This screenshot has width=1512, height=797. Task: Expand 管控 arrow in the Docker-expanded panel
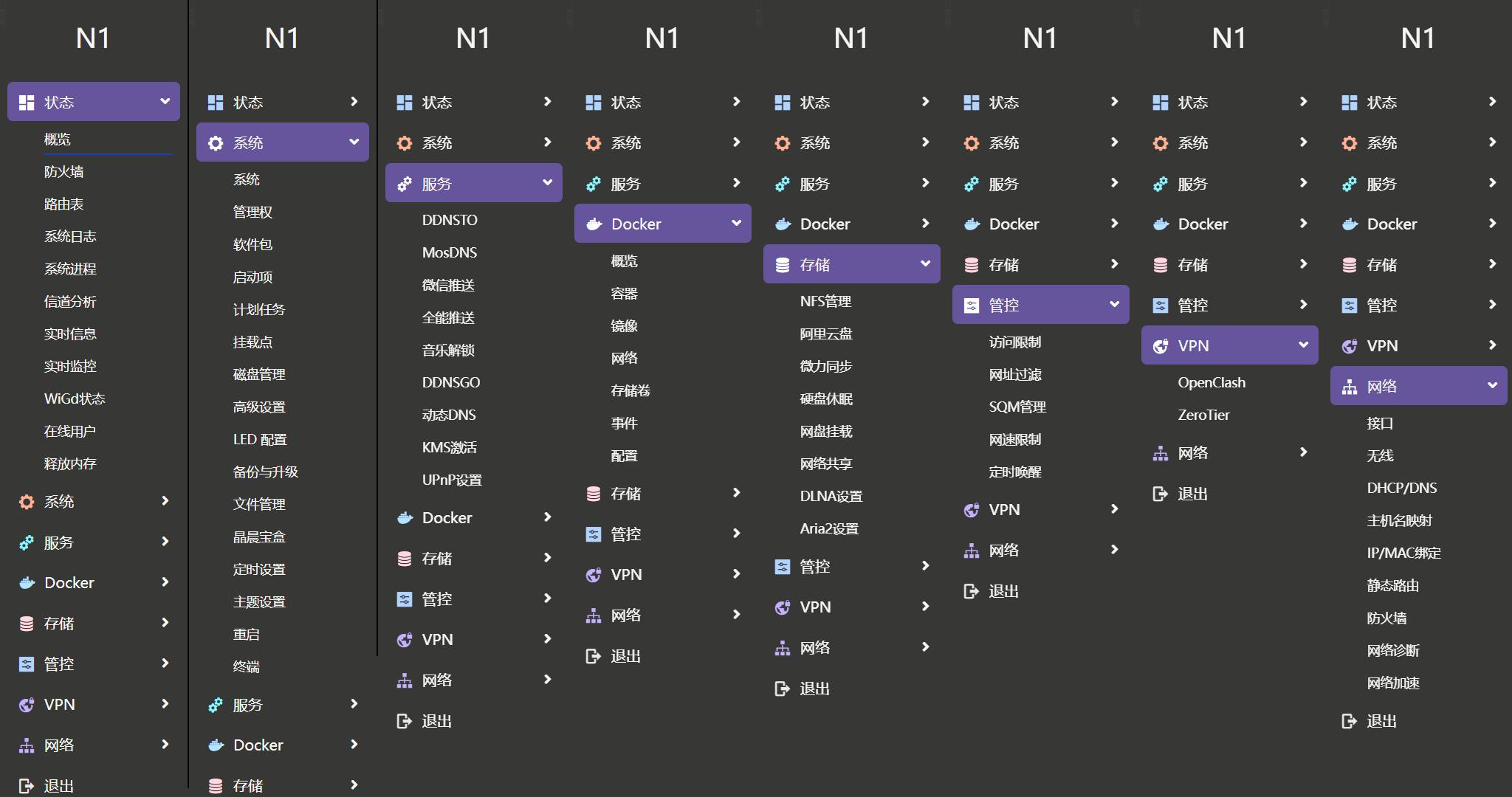pyautogui.click(x=737, y=534)
